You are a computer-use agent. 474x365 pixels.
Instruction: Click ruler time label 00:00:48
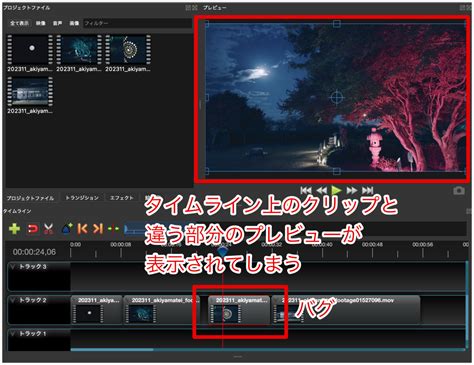372,245
